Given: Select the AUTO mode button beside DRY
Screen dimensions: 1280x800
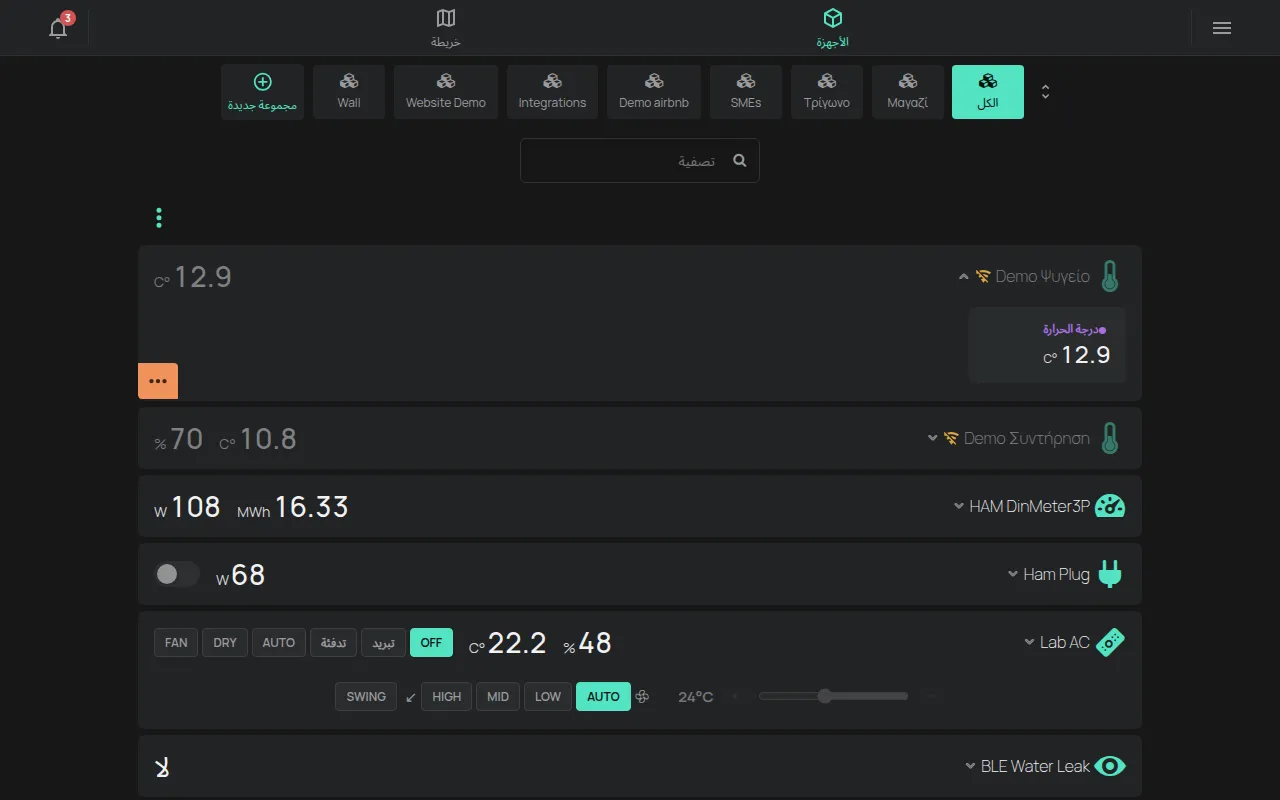Looking at the screenshot, I should pyautogui.click(x=278, y=643).
